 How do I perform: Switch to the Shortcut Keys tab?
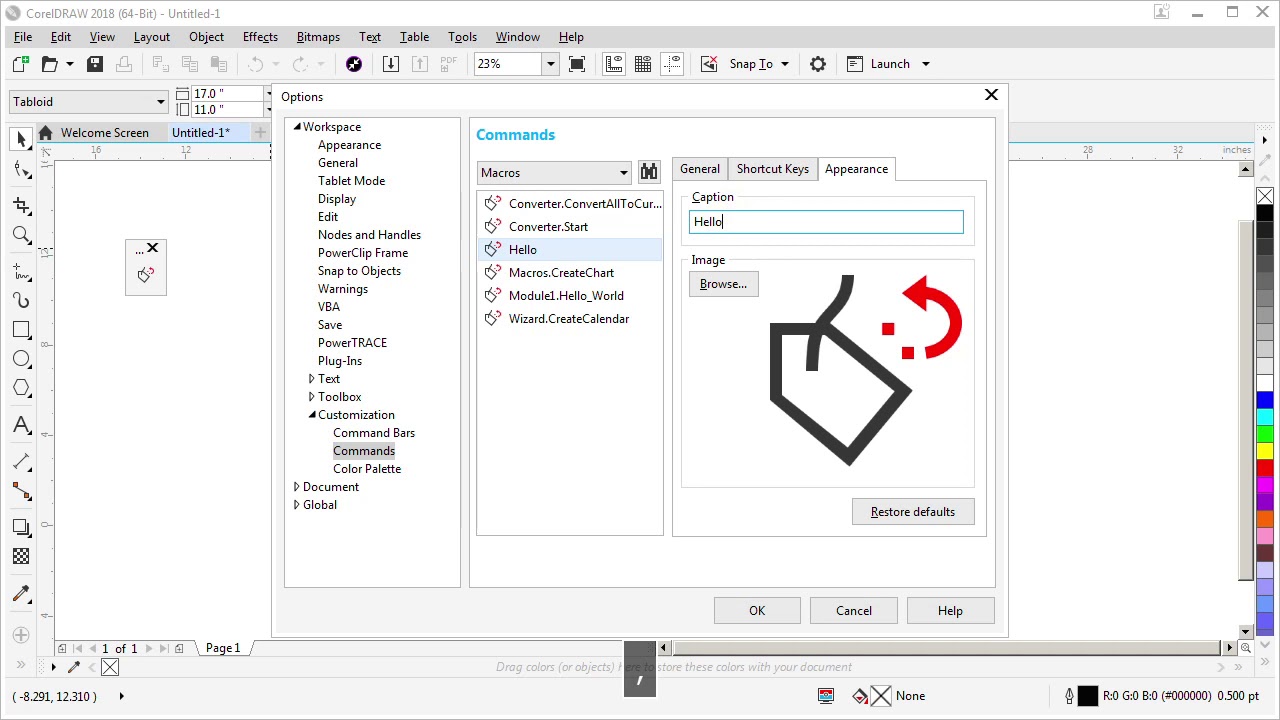[773, 169]
